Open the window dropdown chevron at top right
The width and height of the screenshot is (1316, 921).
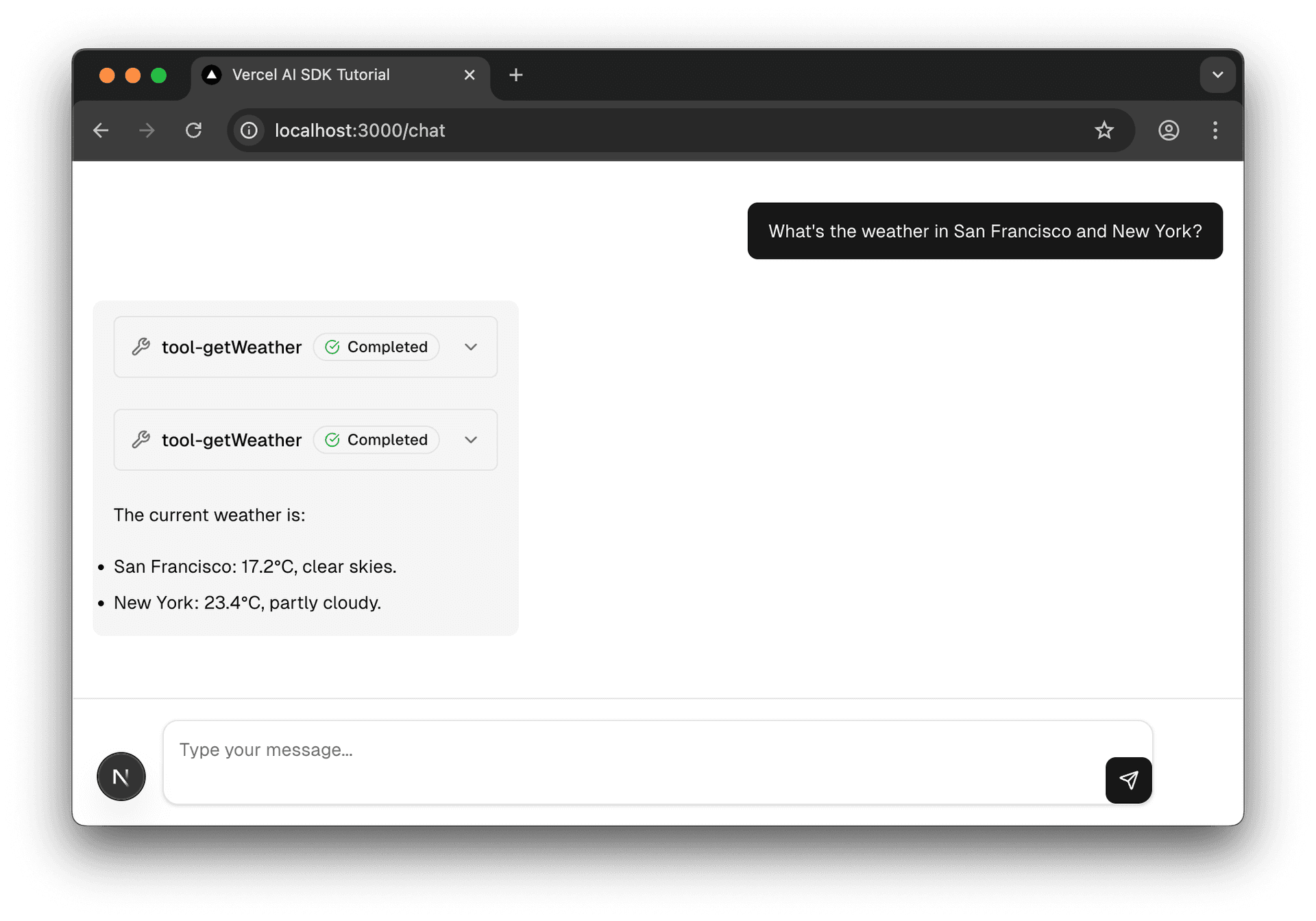tap(1217, 75)
